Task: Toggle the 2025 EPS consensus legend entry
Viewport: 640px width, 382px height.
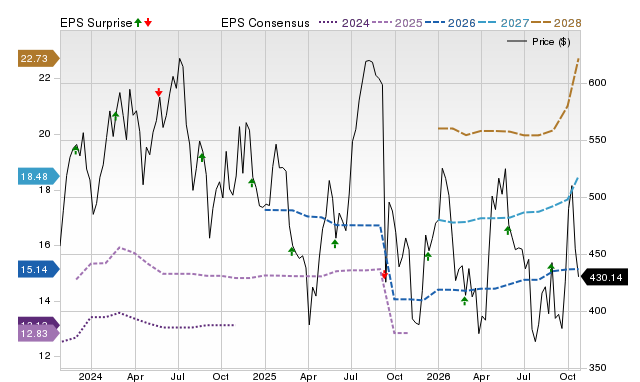Action: point(397,23)
